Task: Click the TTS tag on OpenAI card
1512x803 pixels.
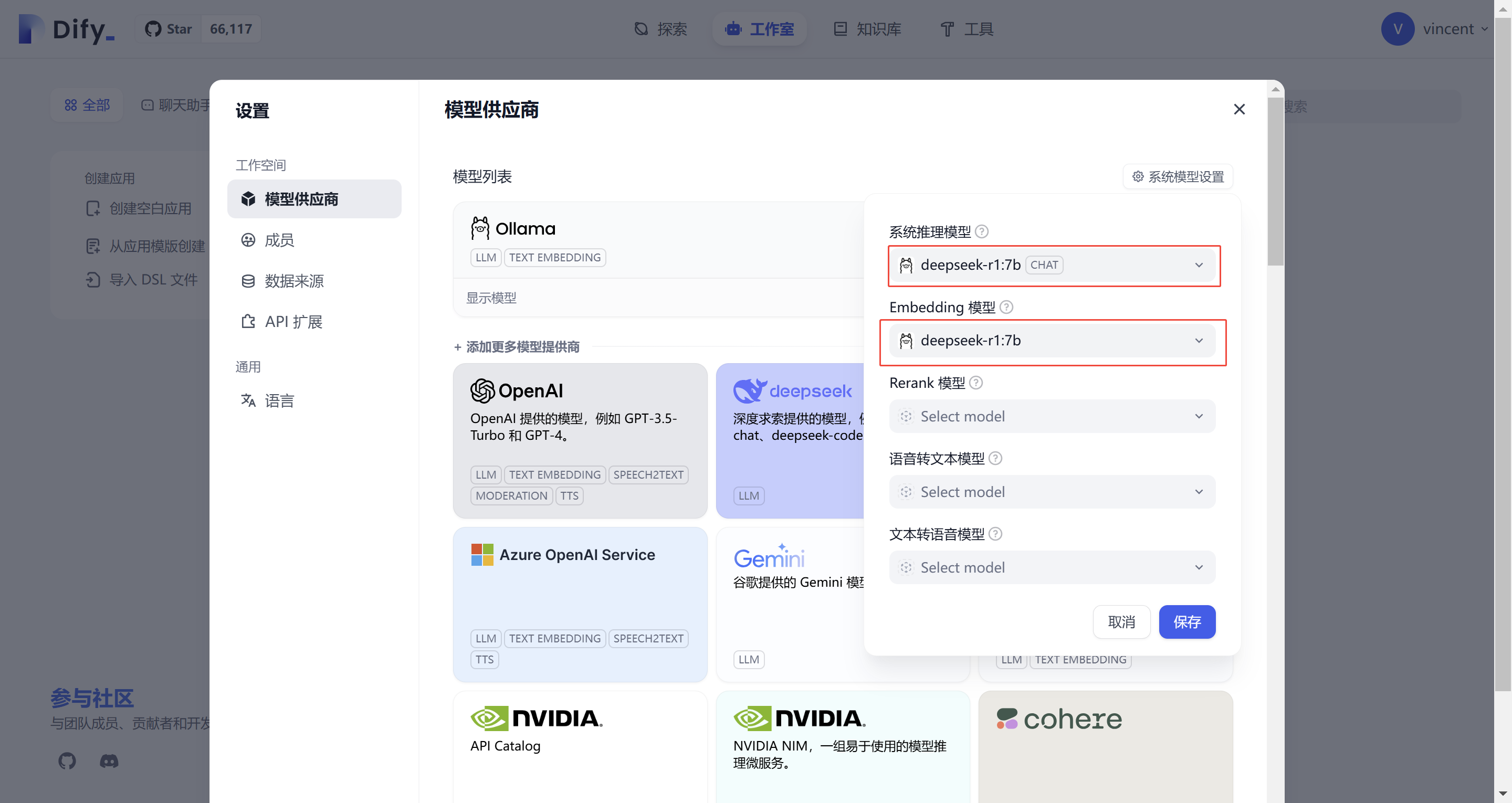Action: pos(569,496)
